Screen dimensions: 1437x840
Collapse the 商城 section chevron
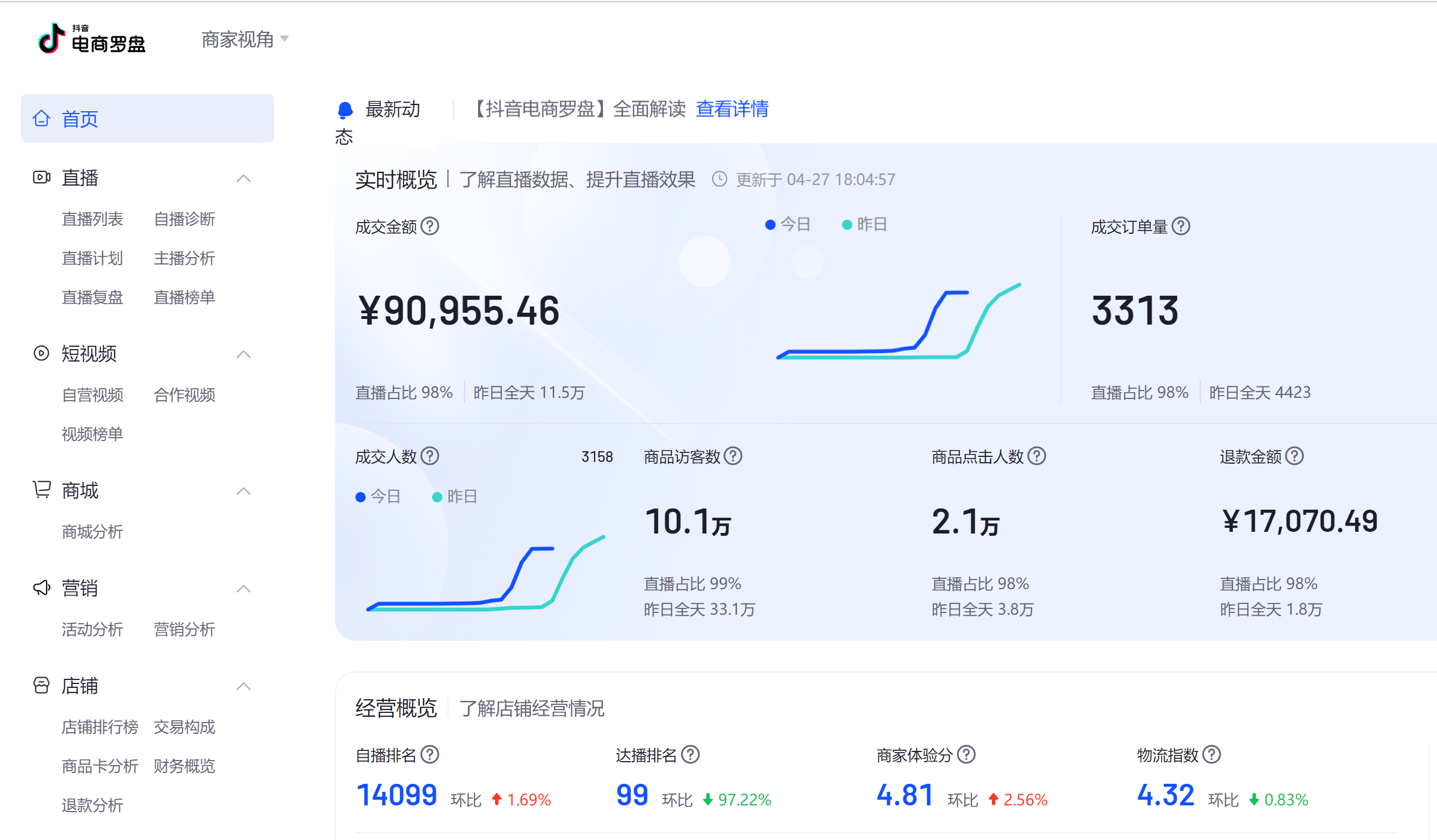[x=244, y=492]
